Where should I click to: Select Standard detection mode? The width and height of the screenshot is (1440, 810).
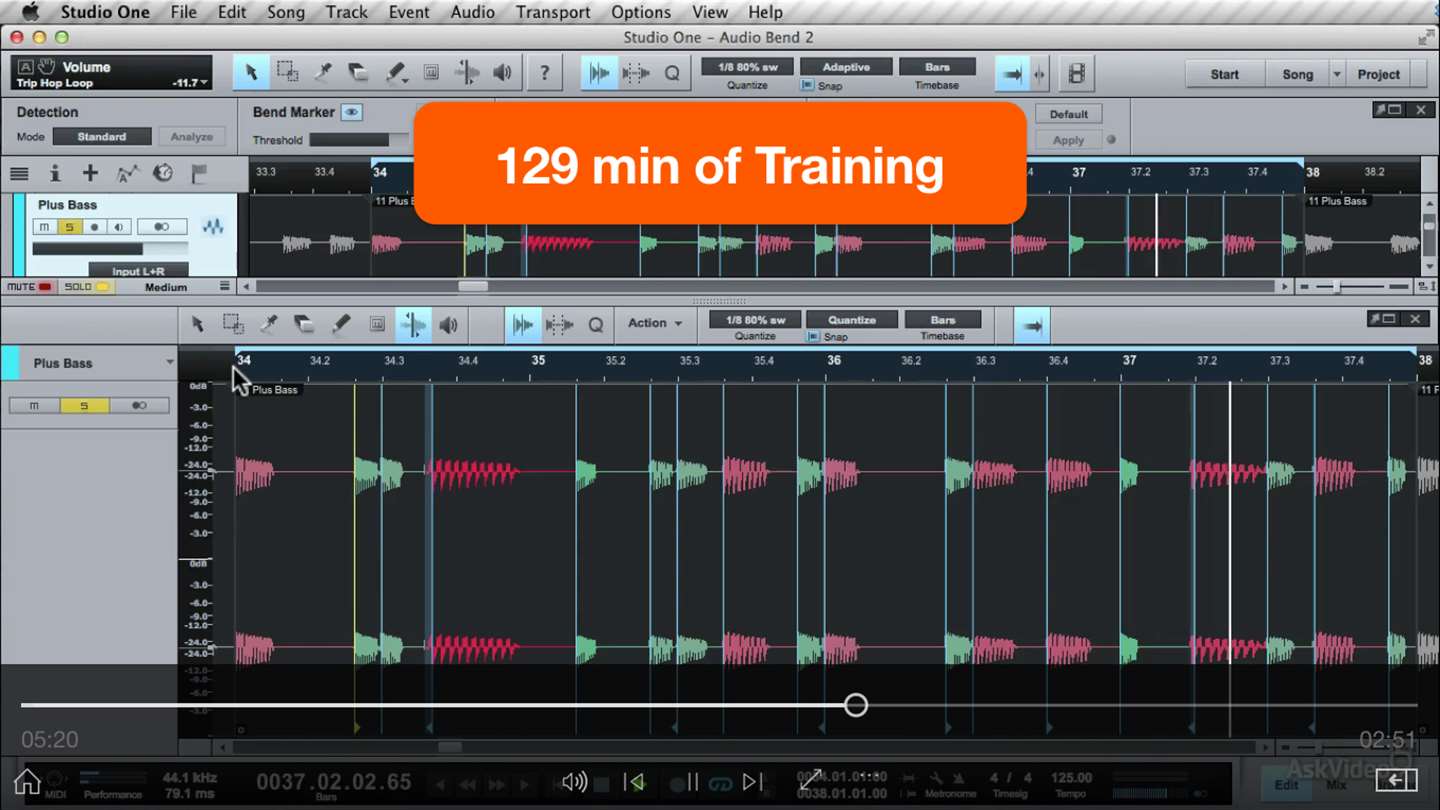coord(102,136)
